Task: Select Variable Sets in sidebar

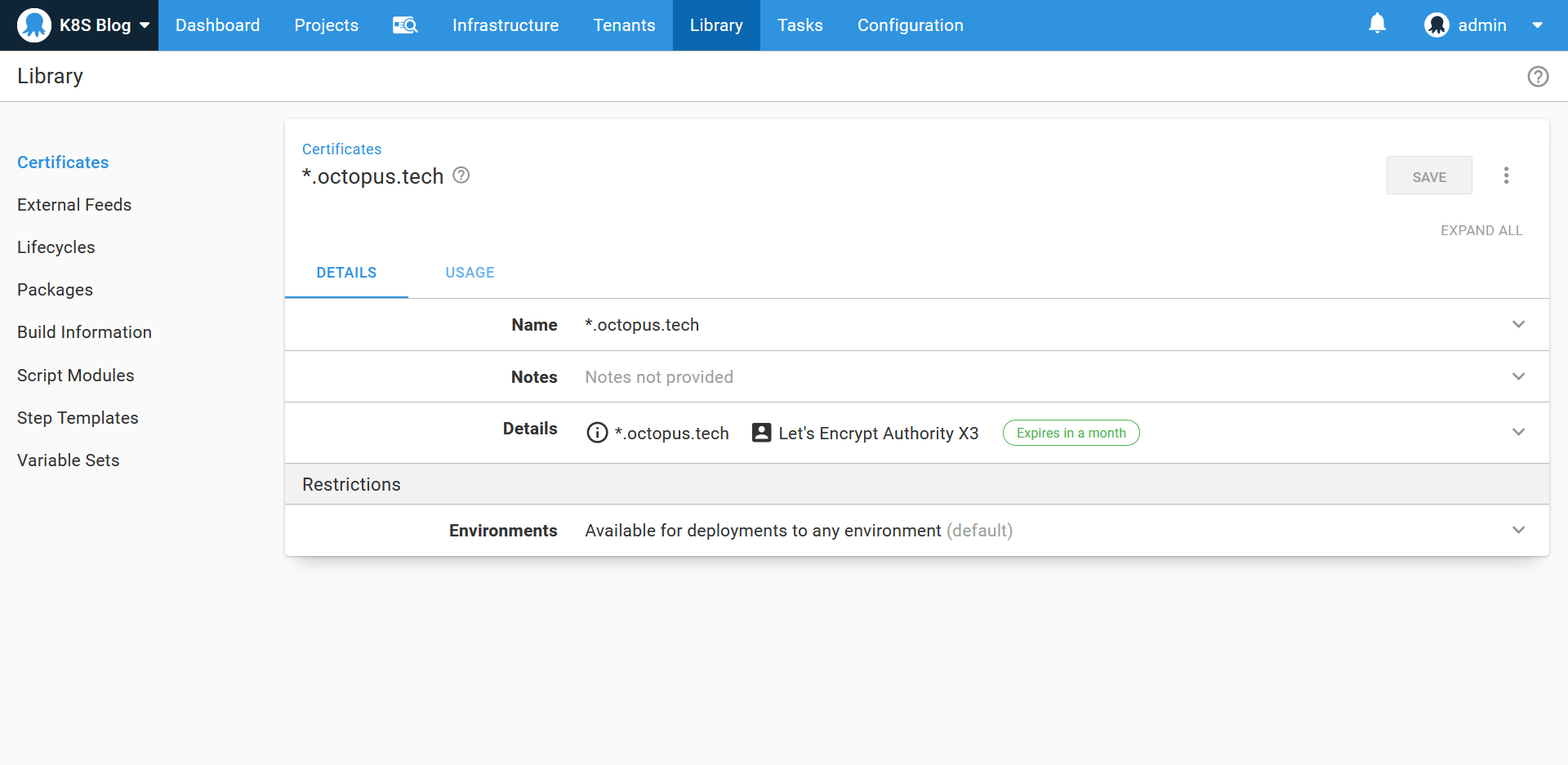Action: tap(69, 460)
